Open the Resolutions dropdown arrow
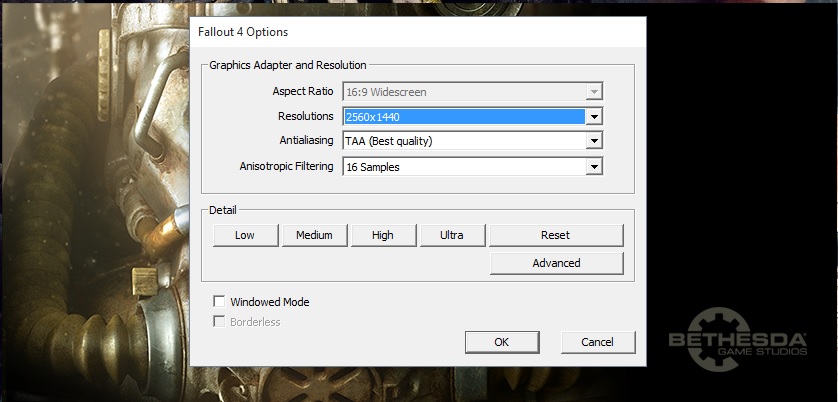 594,117
